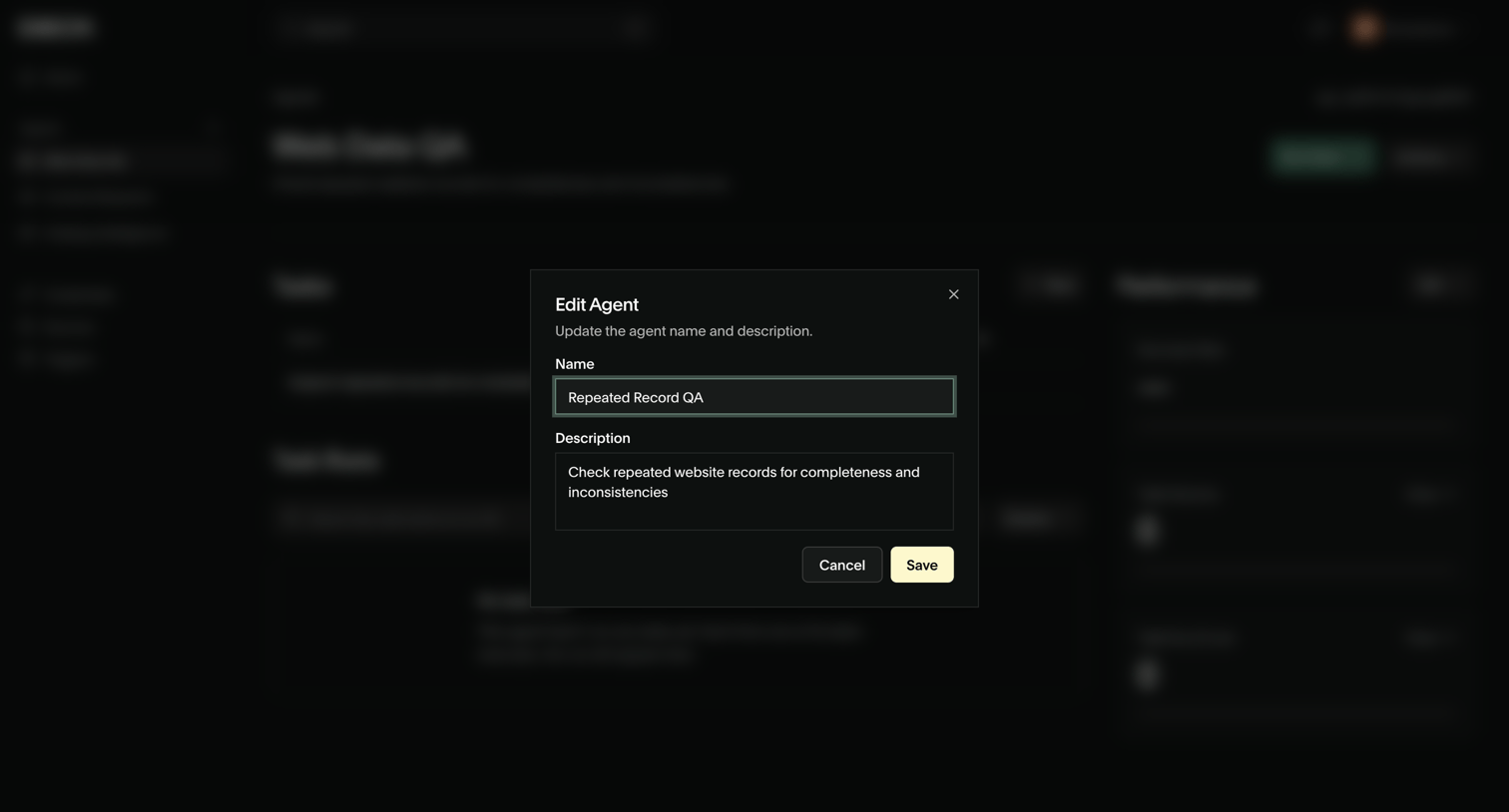Viewport: 1509px width, 812px height.
Task: Focus the Description text area
Action: pos(754,492)
